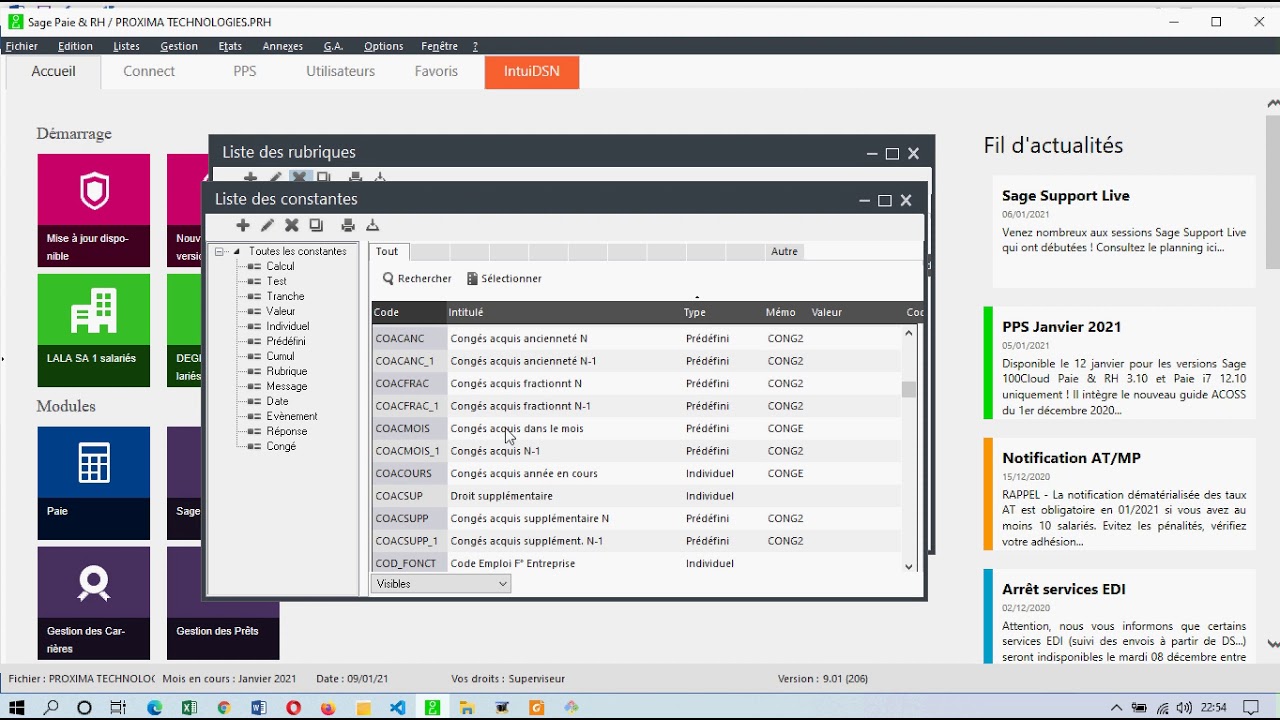Add a new constant with the plus icon
The image size is (1280, 720).
[x=243, y=226]
